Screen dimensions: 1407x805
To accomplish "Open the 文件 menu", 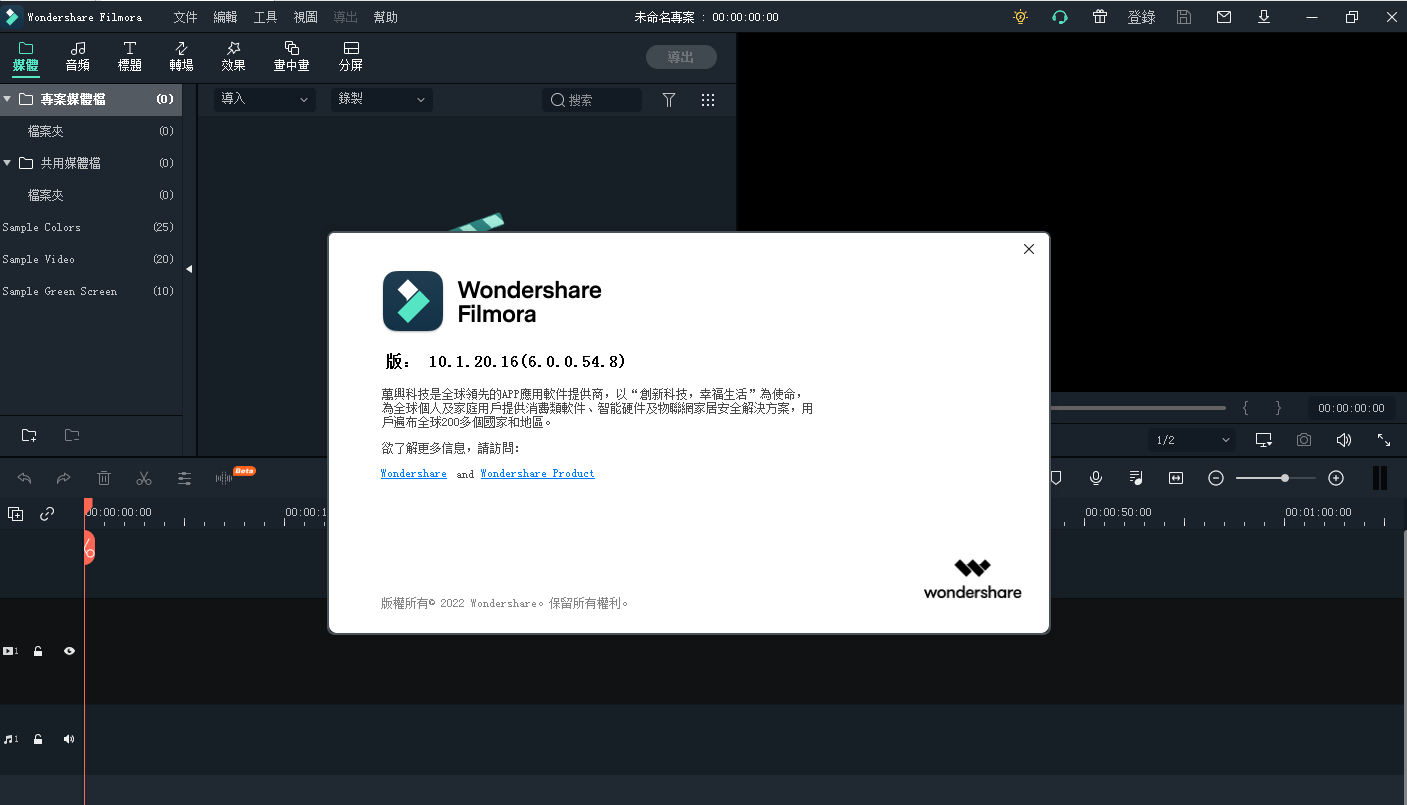I will tap(186, 17).
